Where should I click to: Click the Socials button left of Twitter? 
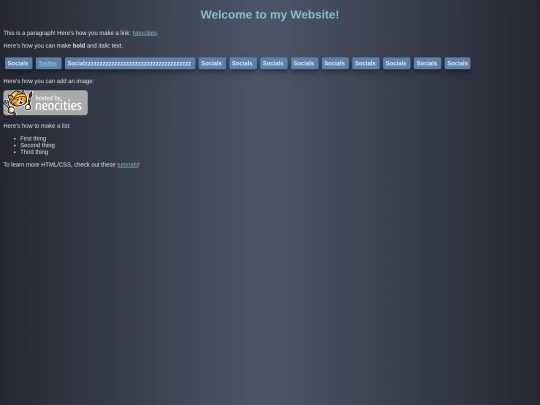coord(18,63)
